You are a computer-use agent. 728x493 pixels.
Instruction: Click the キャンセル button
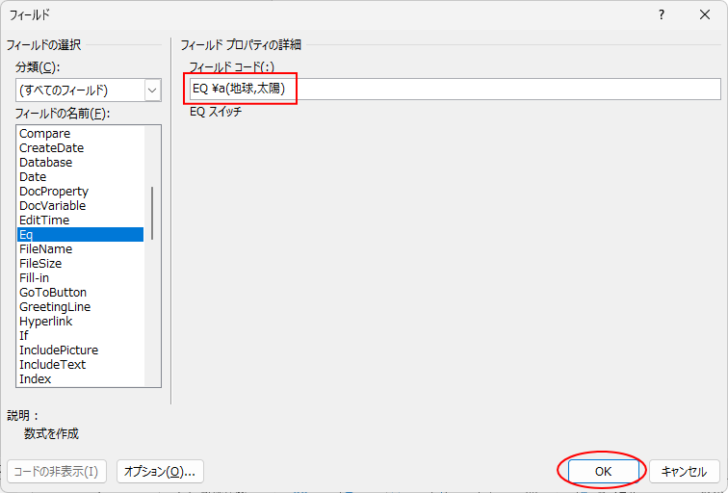684,470
